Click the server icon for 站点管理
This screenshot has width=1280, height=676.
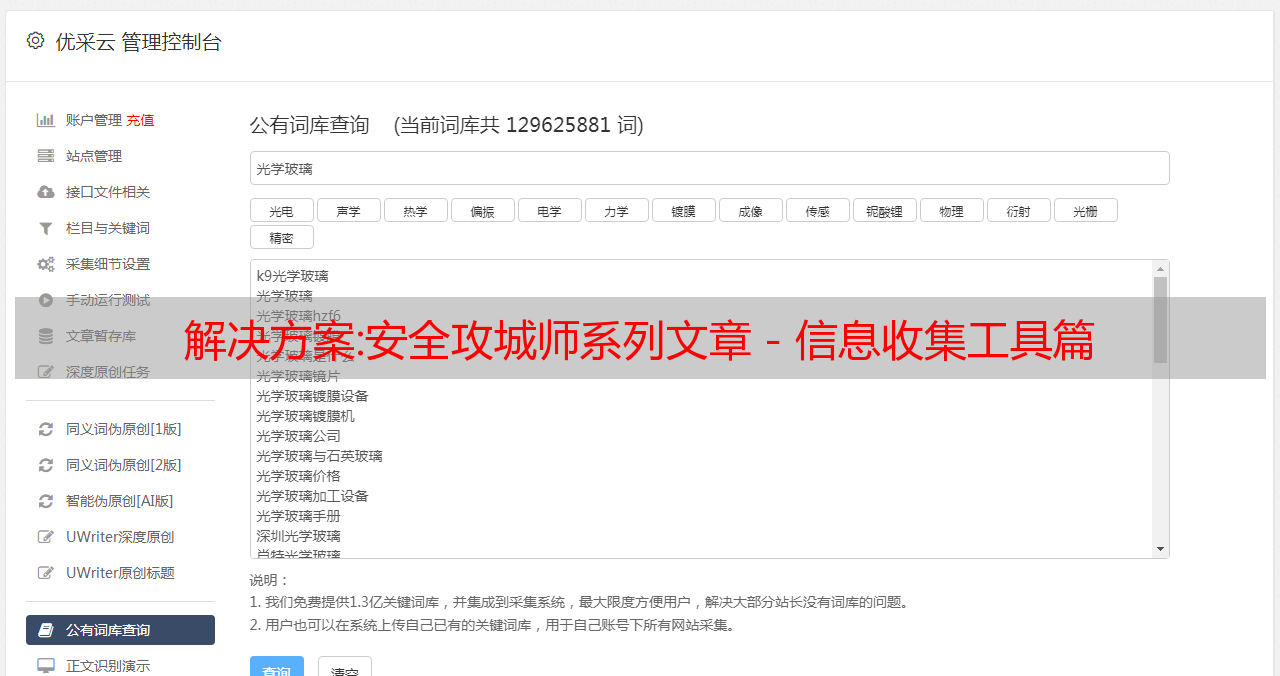click(46, 156)
